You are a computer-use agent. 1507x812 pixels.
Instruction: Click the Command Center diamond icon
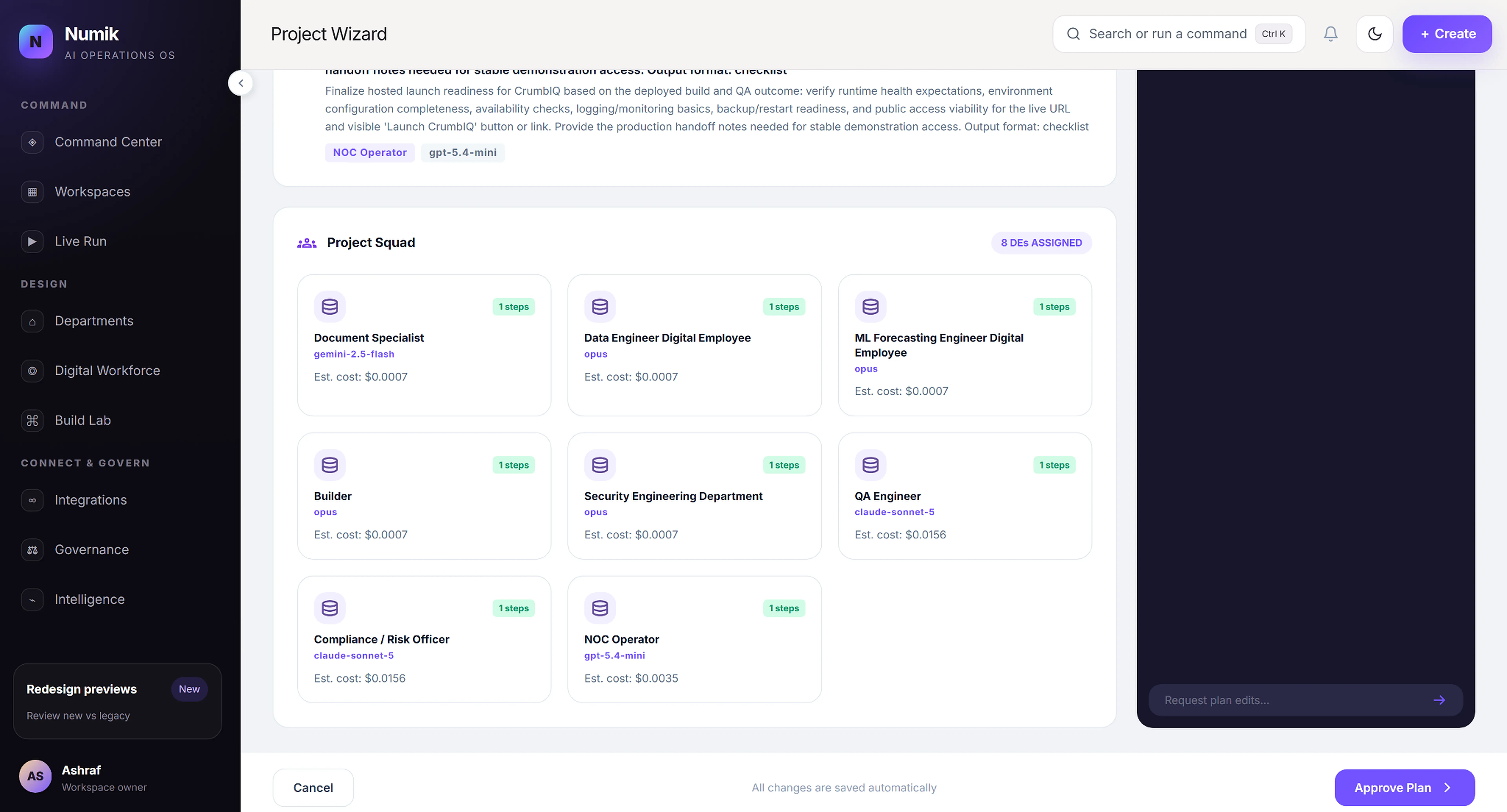tap(32, 142)
